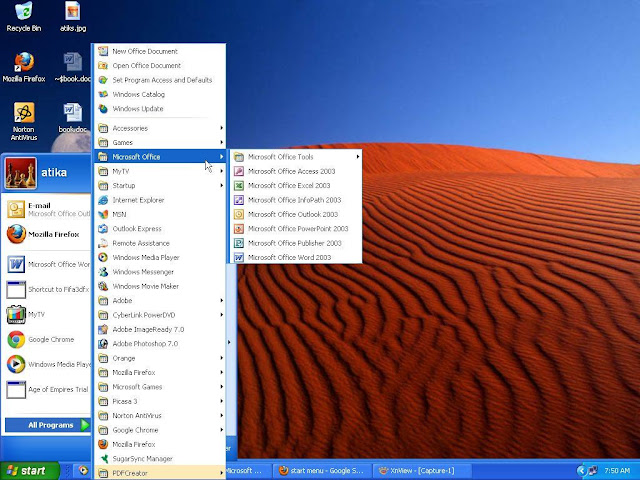Launch Adobe Photoshop 7.0

coord(160,344)
